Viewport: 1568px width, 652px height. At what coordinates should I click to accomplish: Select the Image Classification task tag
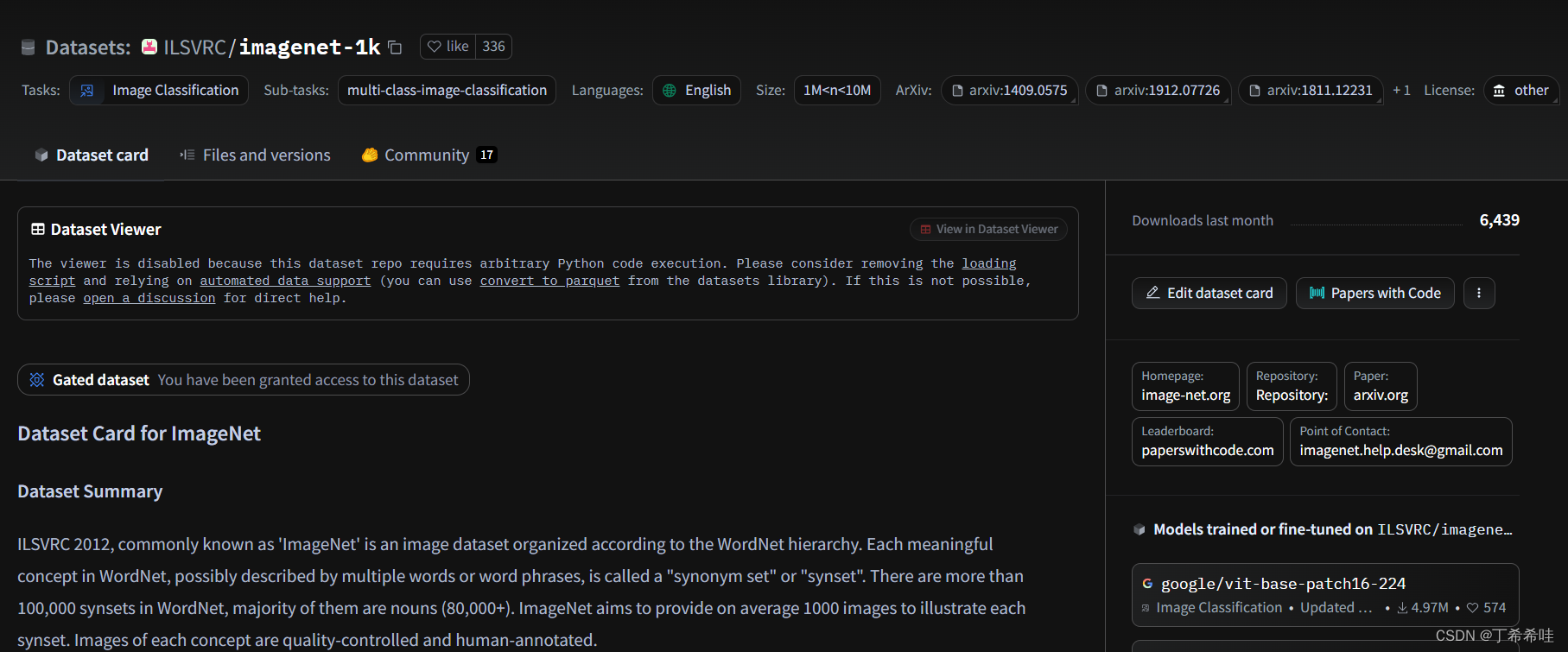pos(159,91)
